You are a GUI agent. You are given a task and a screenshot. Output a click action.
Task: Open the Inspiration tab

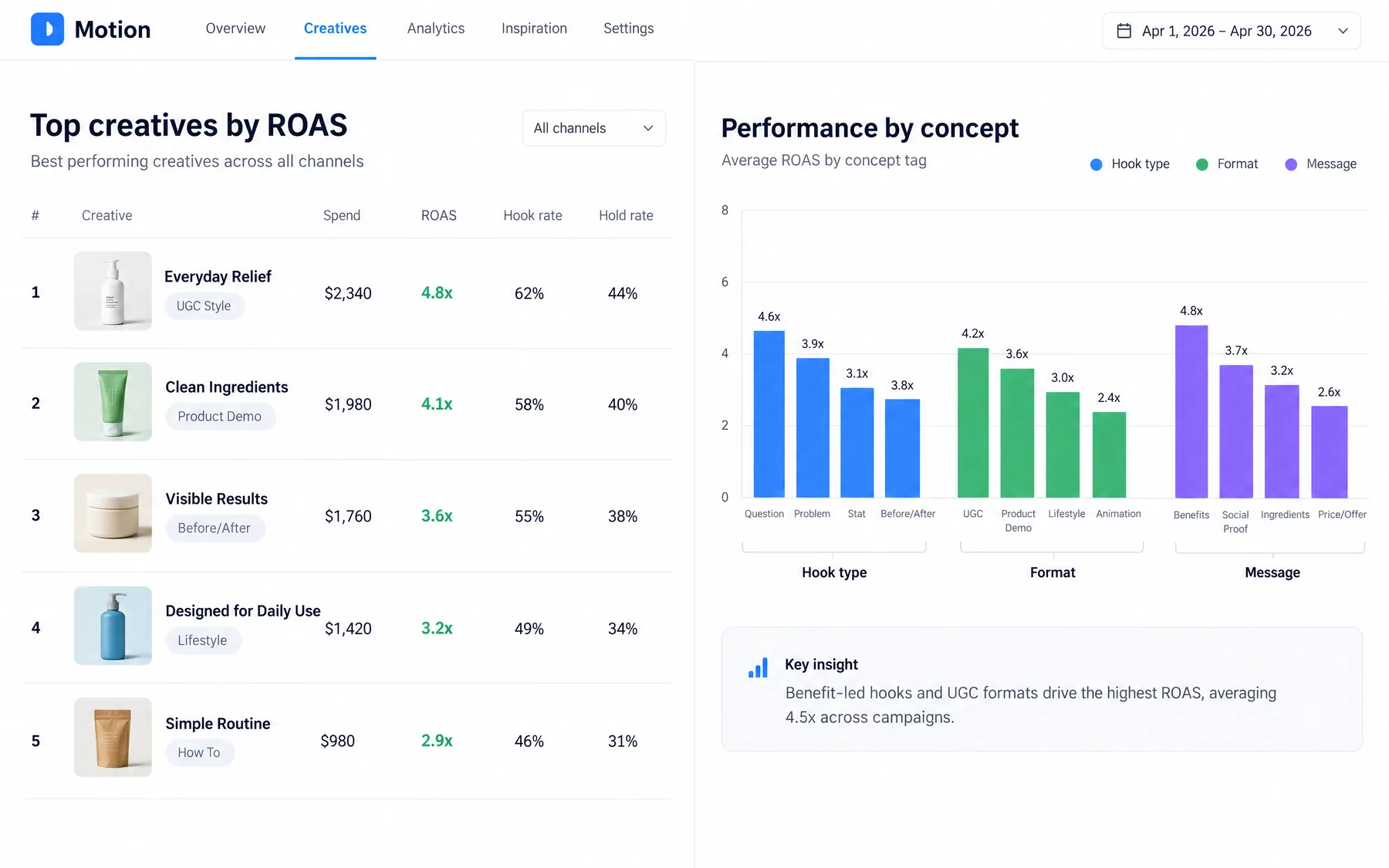(534, 29)
